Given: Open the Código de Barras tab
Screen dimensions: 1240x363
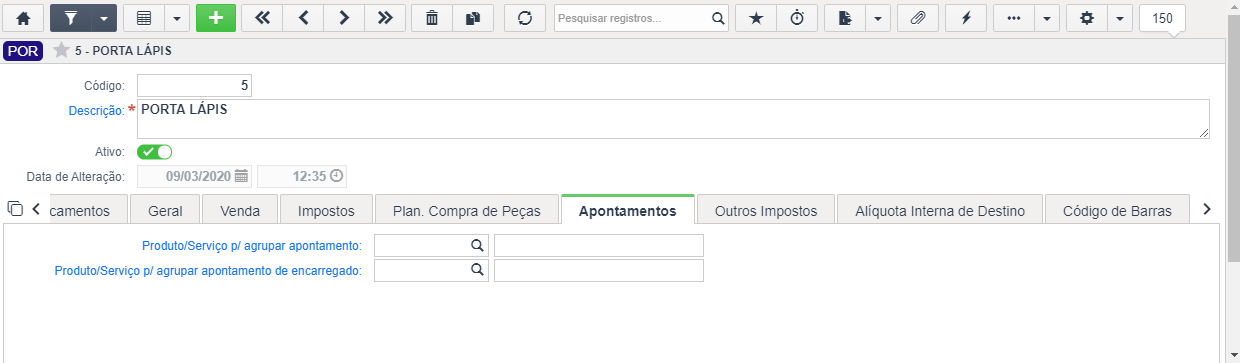Looking at the screenshot, I should click(1117, 211).
